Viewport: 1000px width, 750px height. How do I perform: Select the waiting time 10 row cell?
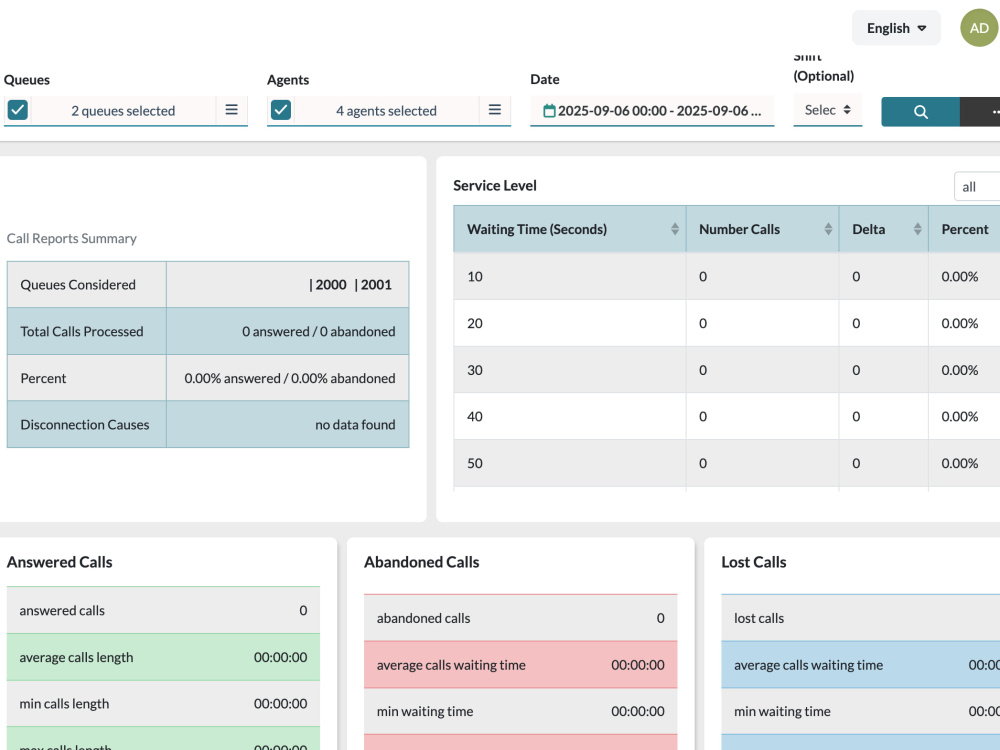[x=570, y=277]
